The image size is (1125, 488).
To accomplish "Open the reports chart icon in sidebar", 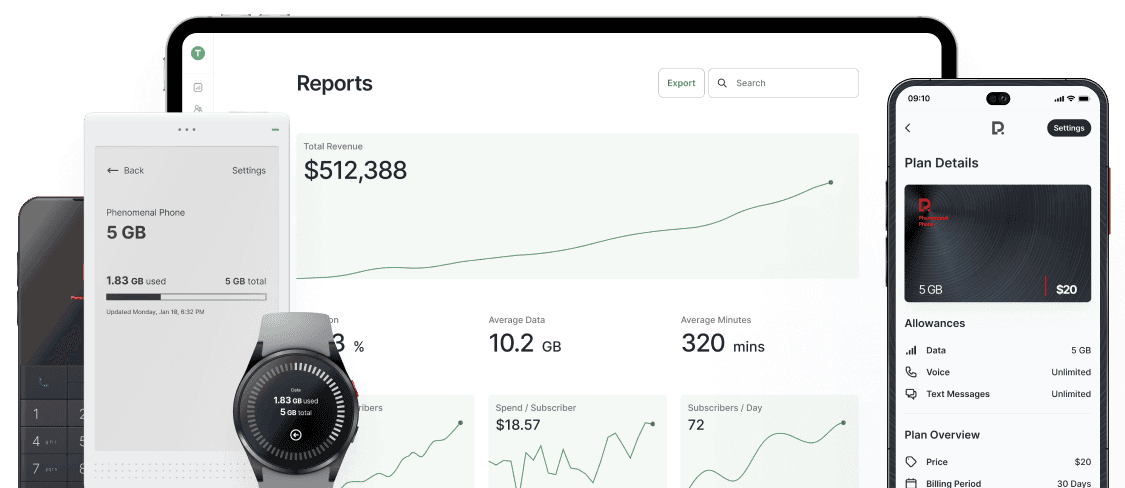I will (x=198, y=87).
